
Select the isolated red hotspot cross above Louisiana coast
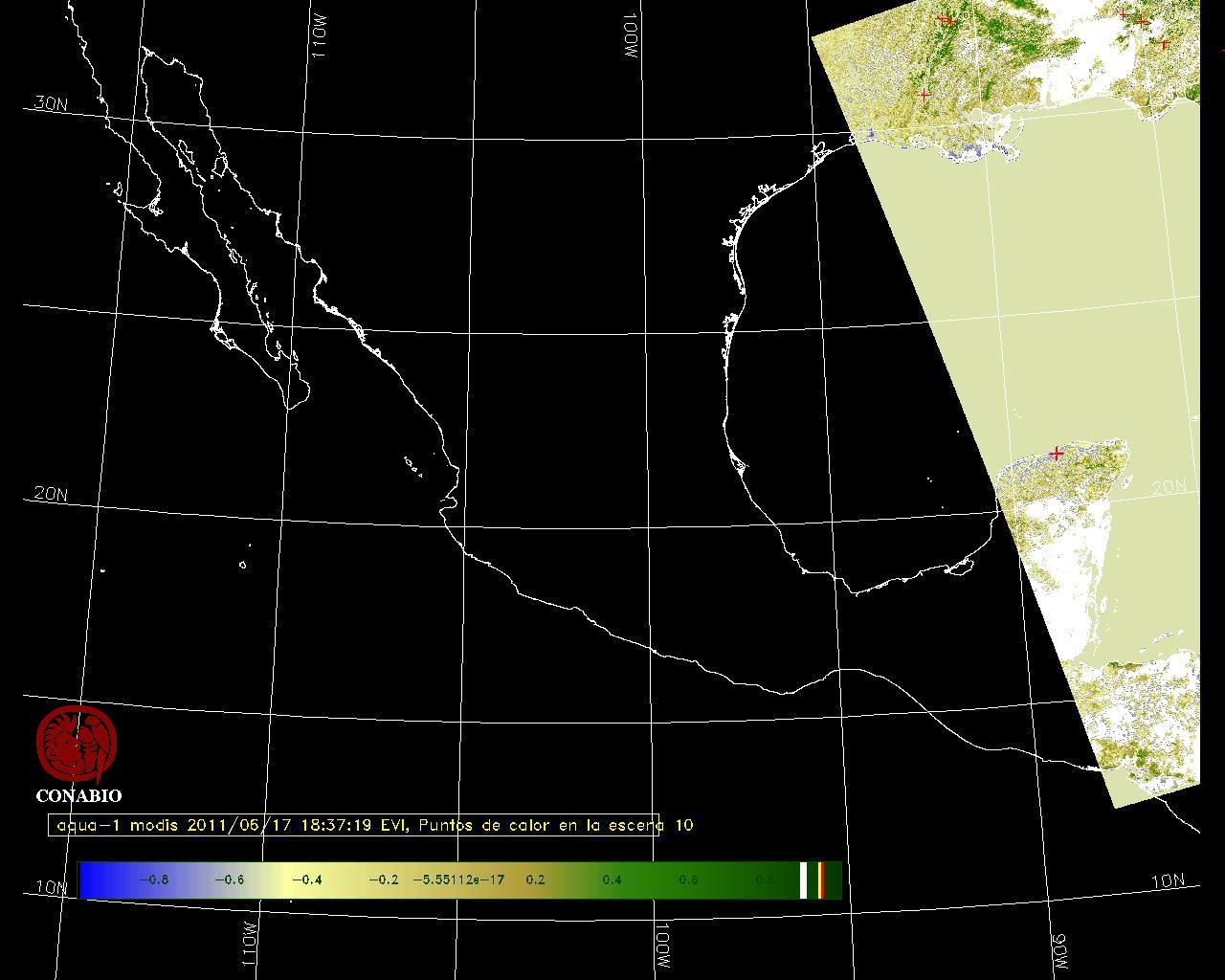tap(924, 95)
